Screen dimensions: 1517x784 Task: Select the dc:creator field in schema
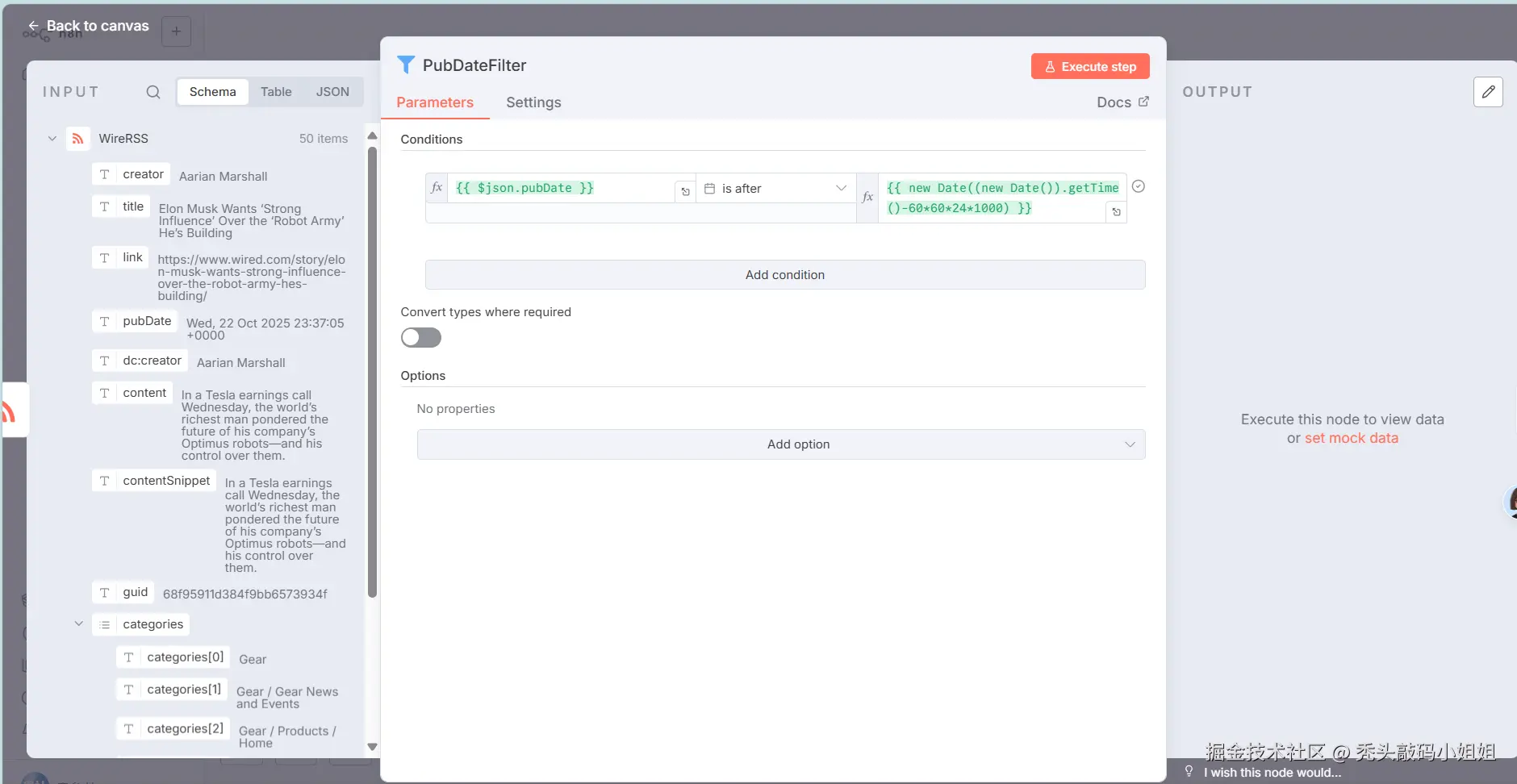[140, 361]
